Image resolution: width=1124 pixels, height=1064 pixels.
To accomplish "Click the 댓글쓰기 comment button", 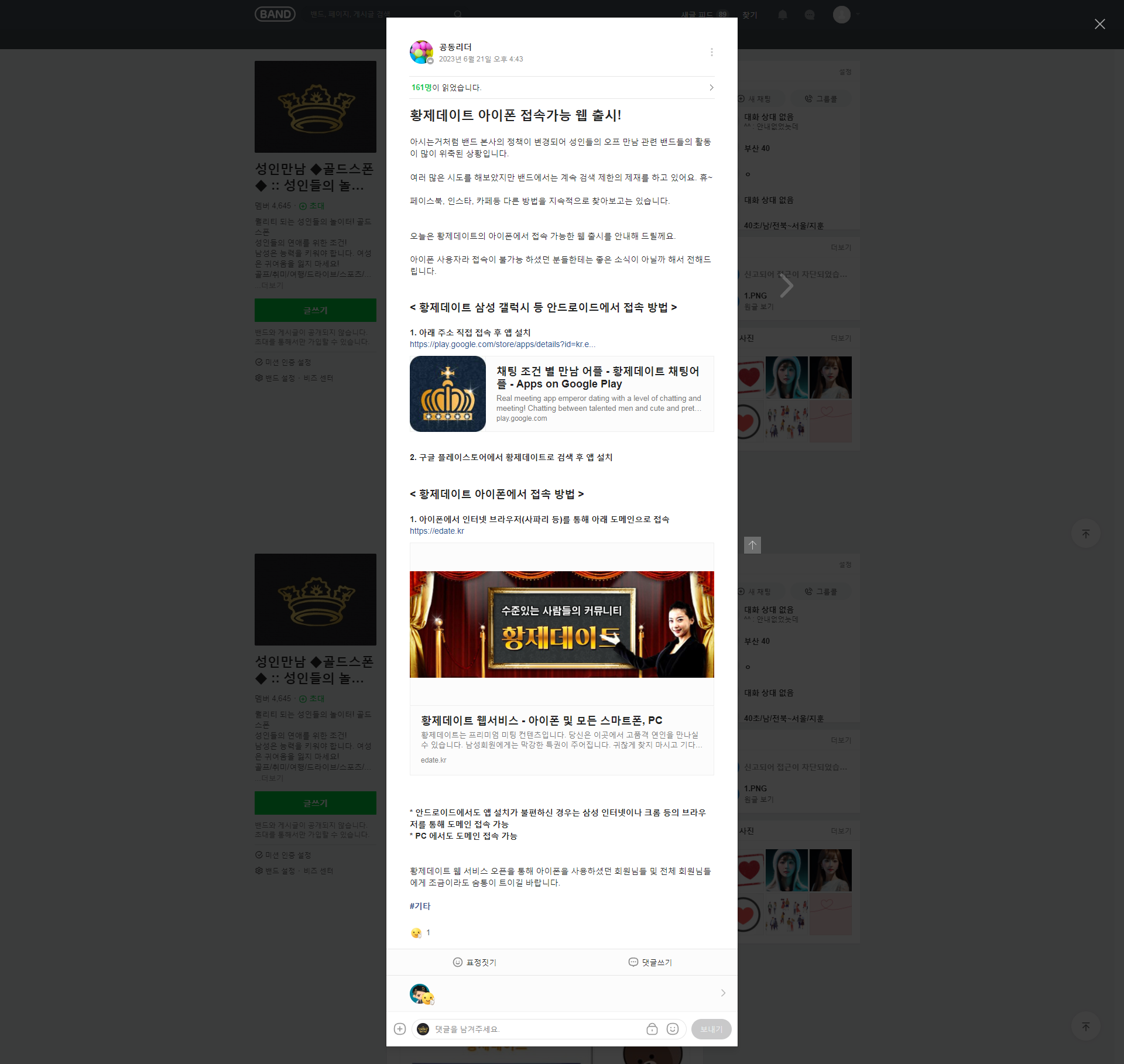I will tap(650, 962).
